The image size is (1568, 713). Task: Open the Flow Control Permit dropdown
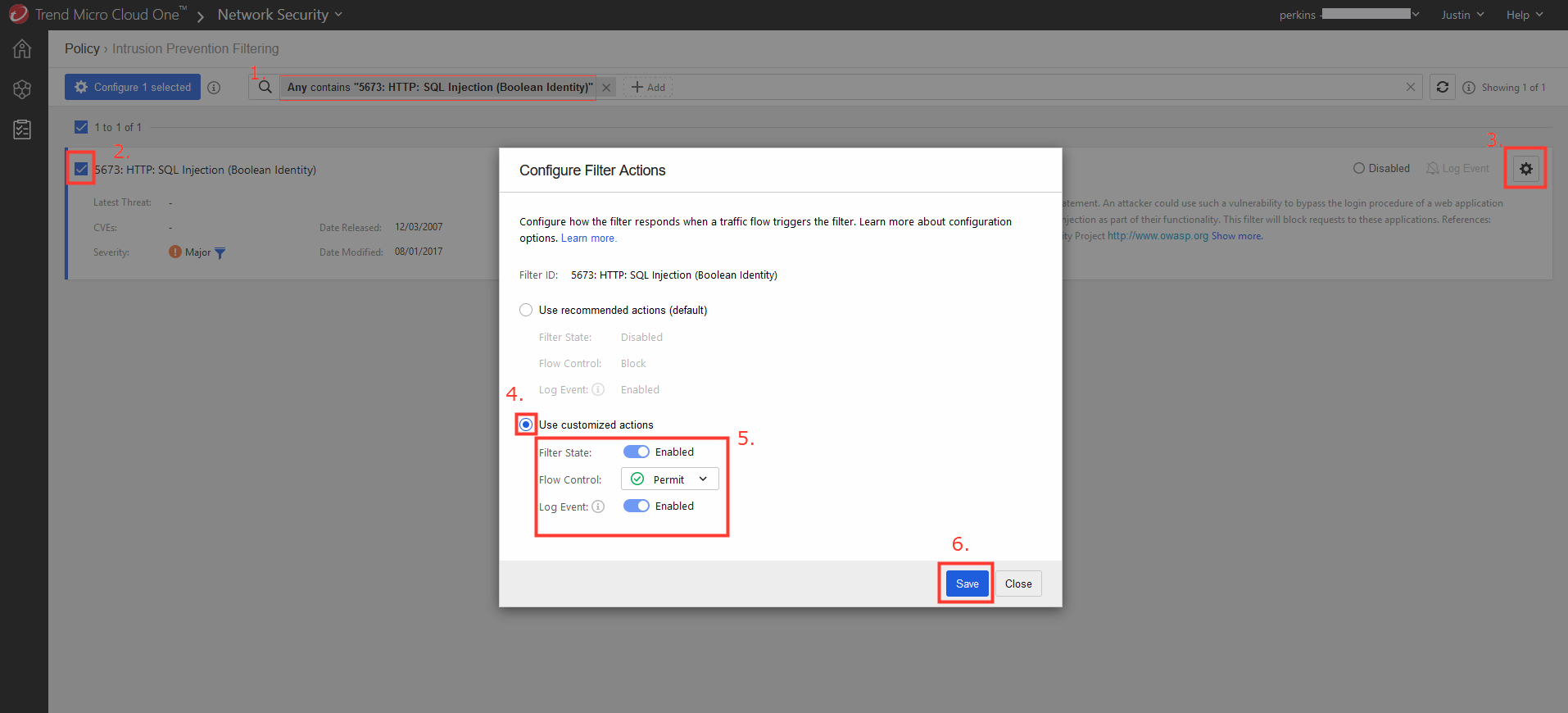670,479
